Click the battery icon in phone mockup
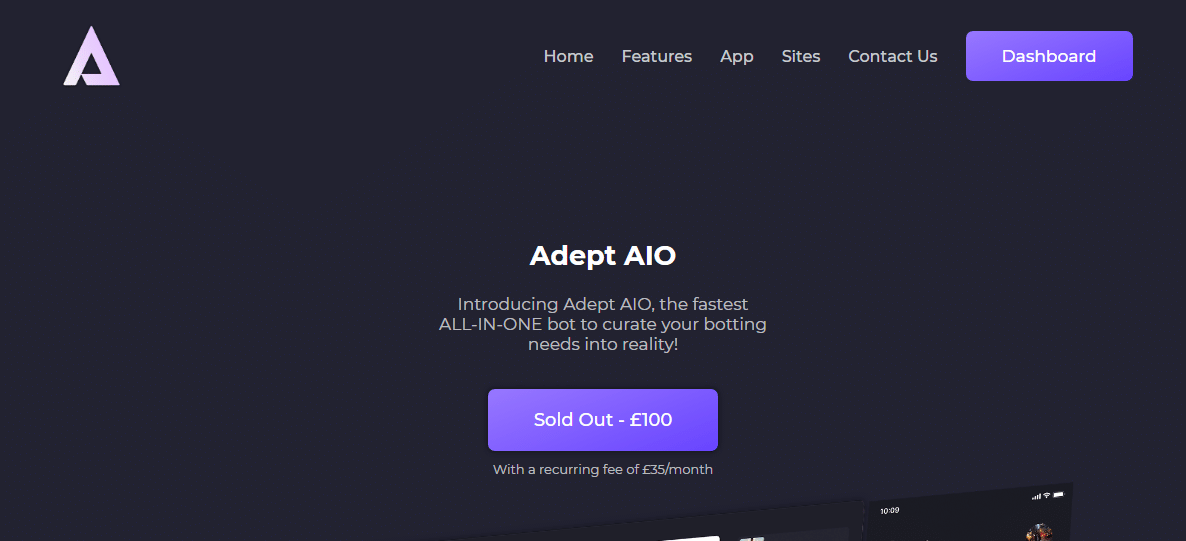Image resolution: width=1186 pixels, height=541 pixels. [1058, 494]
